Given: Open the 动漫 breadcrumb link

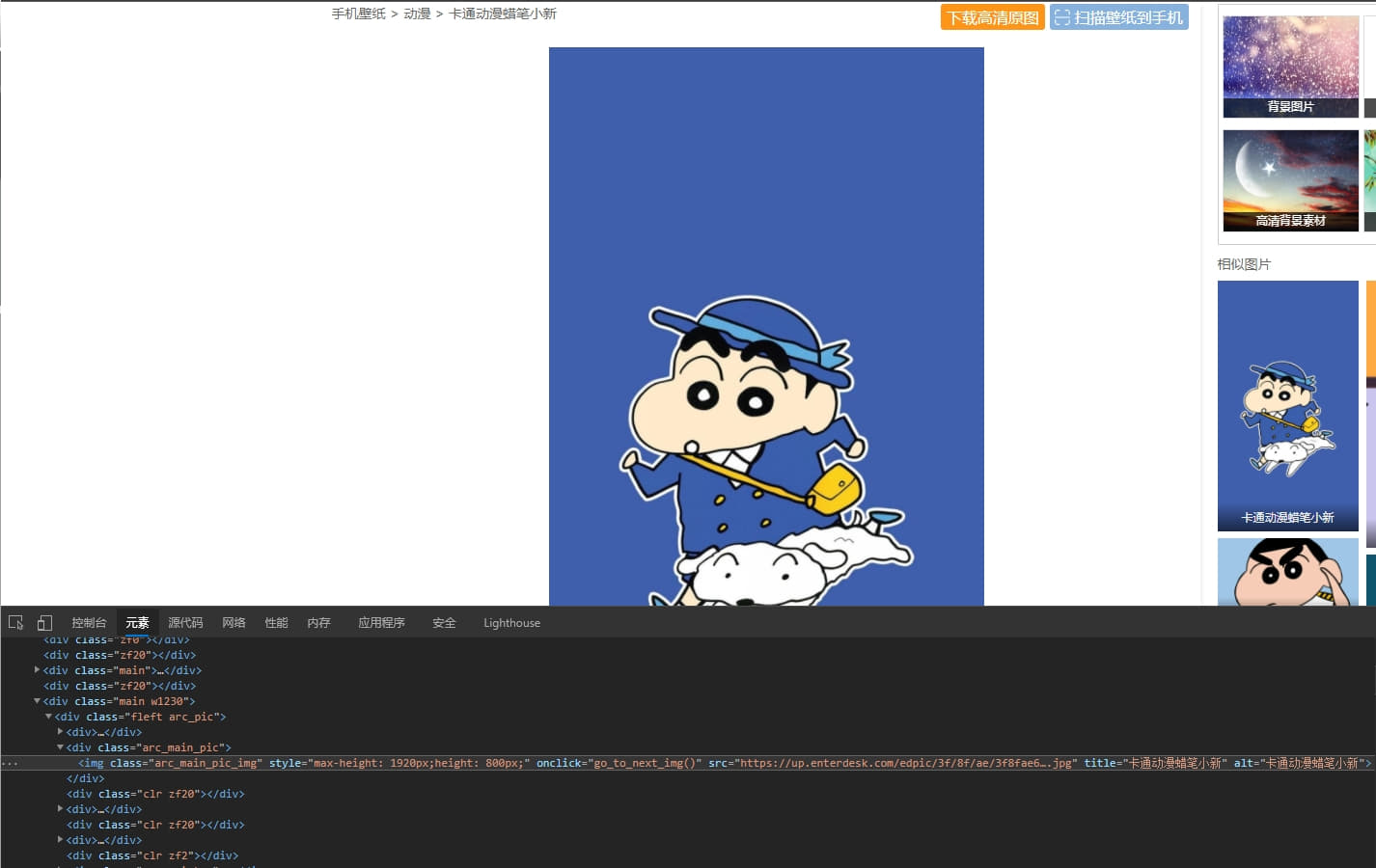Looking at the screenshot, I should point(417,14).
